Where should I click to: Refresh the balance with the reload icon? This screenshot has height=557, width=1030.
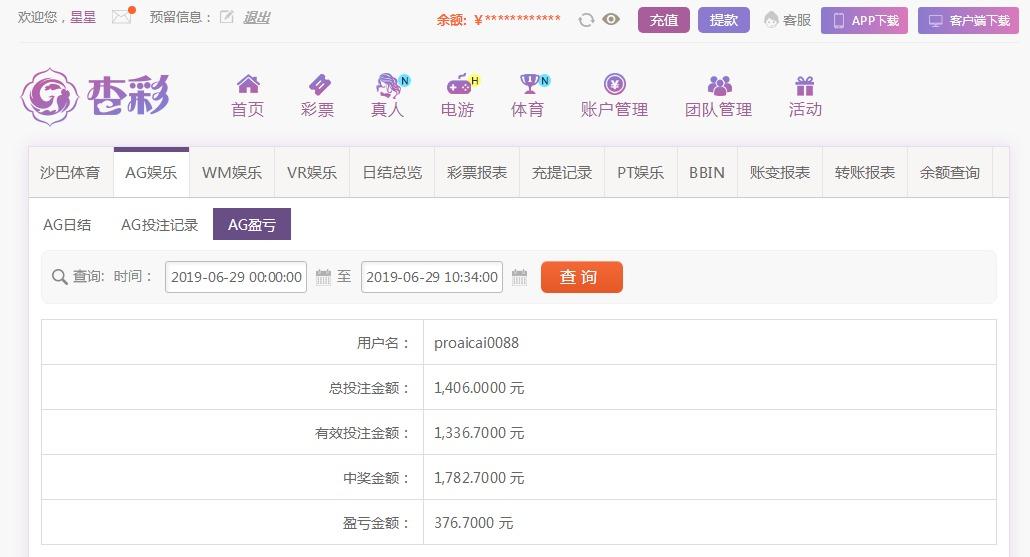586,20
